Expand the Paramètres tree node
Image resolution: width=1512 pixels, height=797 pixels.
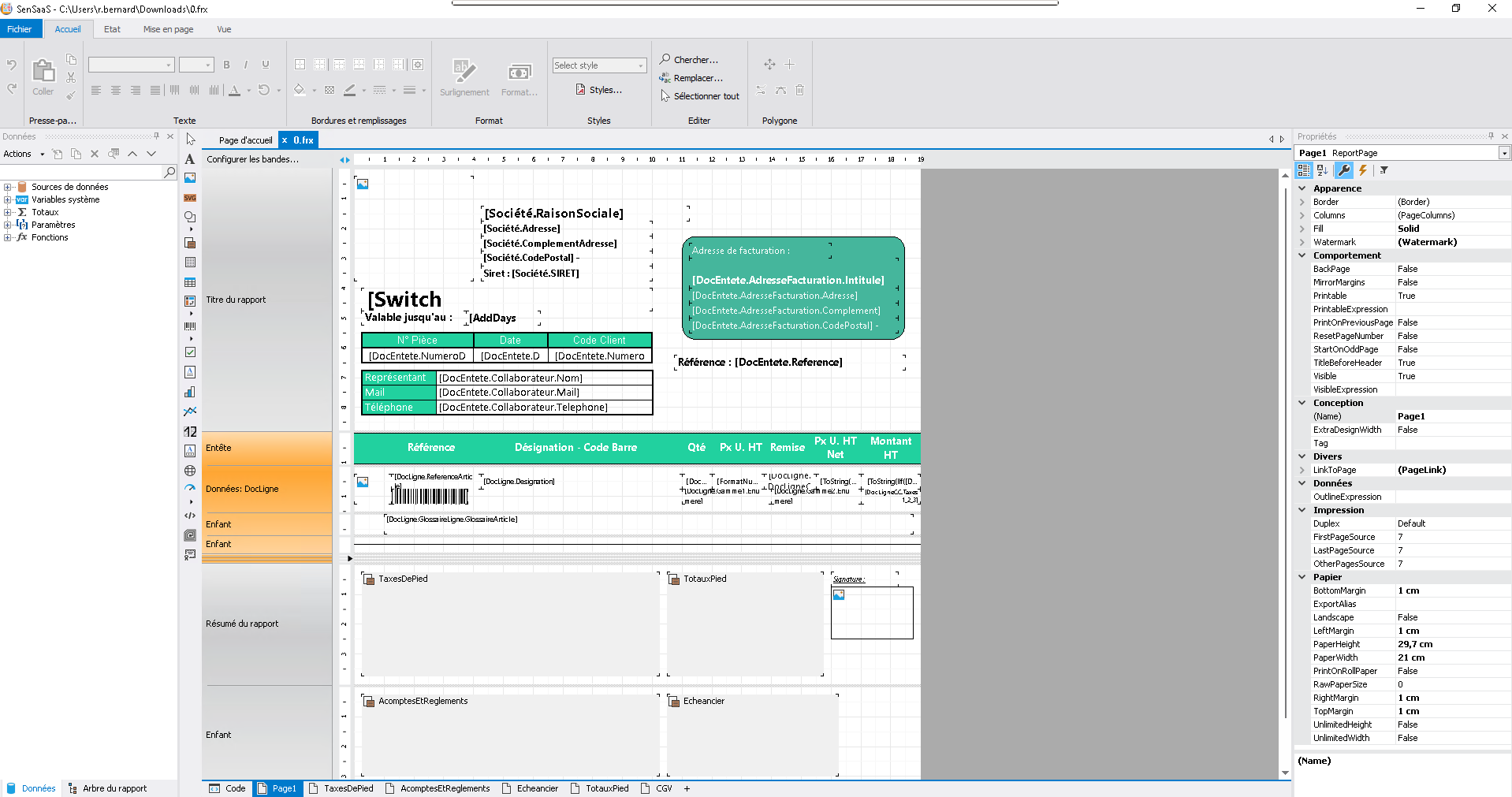[x=8, y=225]
